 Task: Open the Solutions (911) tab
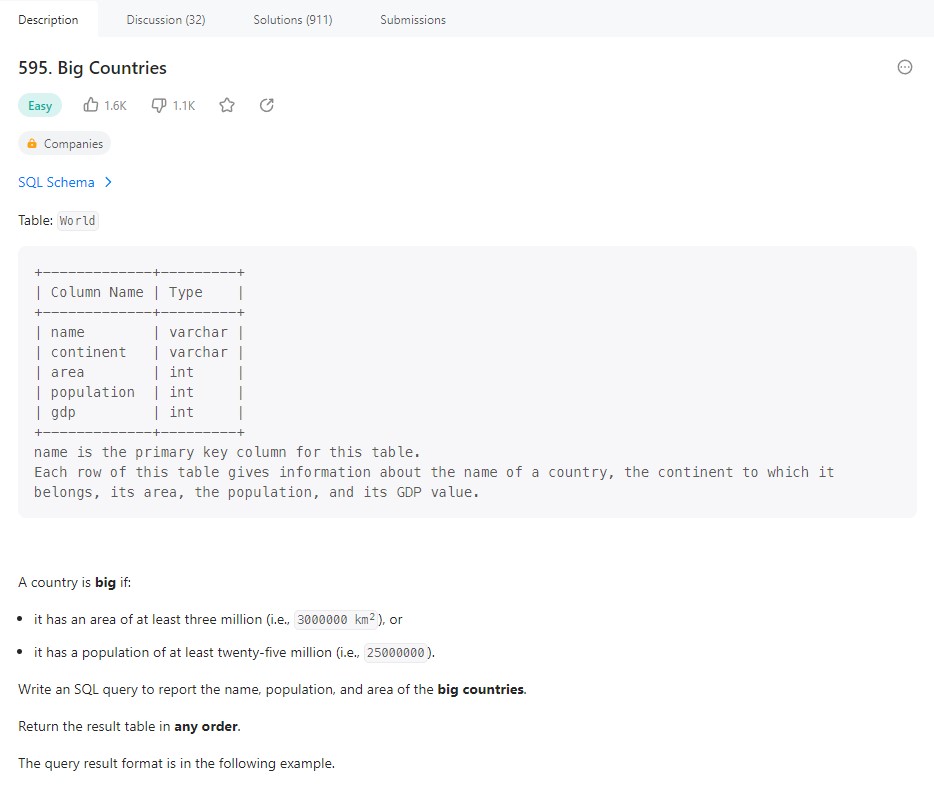293,20
